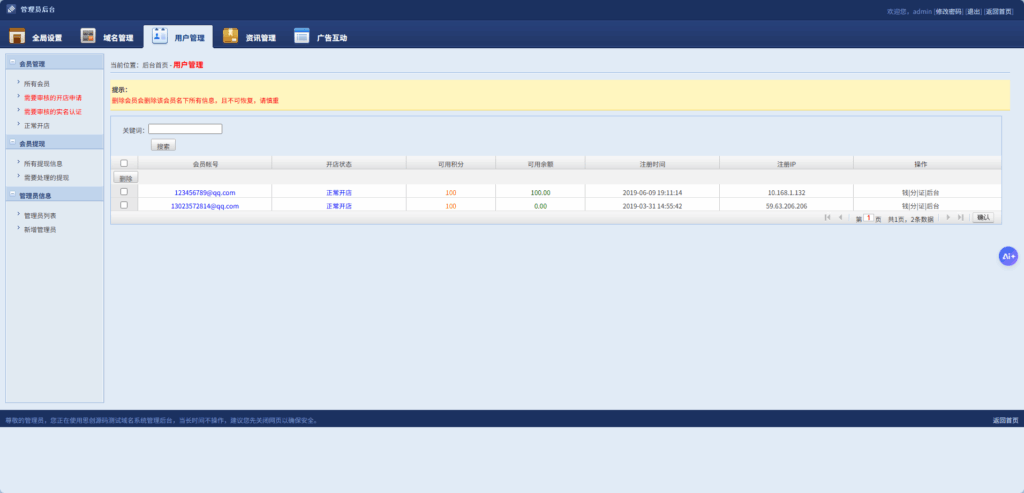This screenshot has width=1024, height=493.
Task: Click the 搜索 button
Action: click(163, 146)
